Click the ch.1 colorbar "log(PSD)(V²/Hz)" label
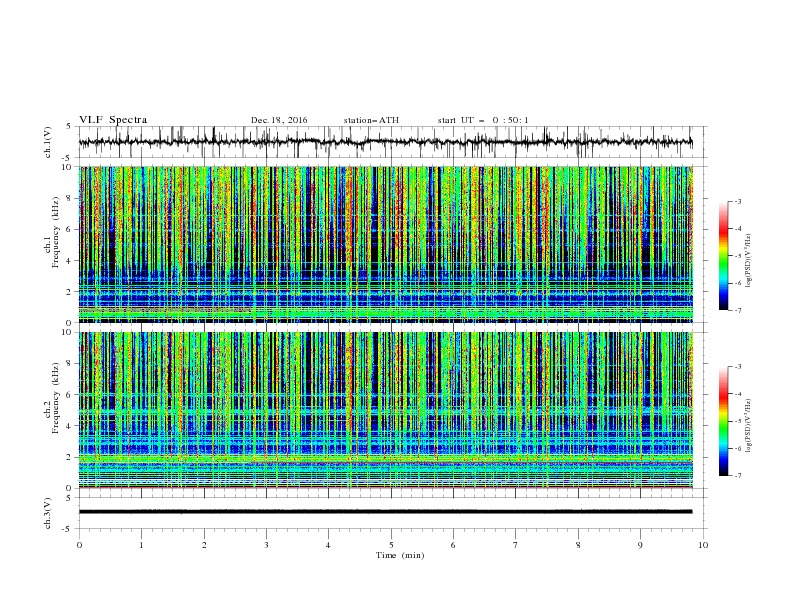Screen dimensions: 792x612 (x=749, y=261)
